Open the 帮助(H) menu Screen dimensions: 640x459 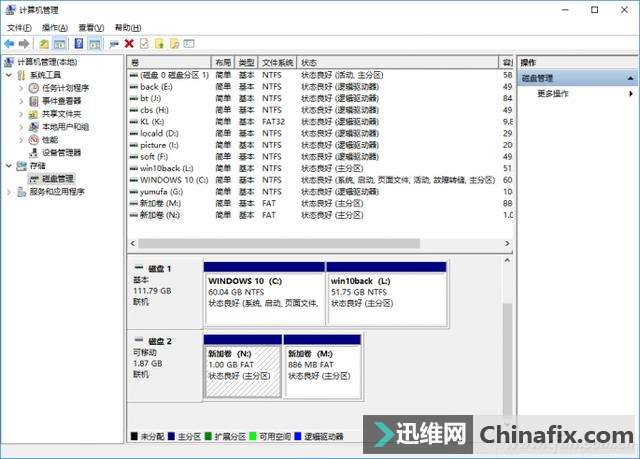[128, 28]
